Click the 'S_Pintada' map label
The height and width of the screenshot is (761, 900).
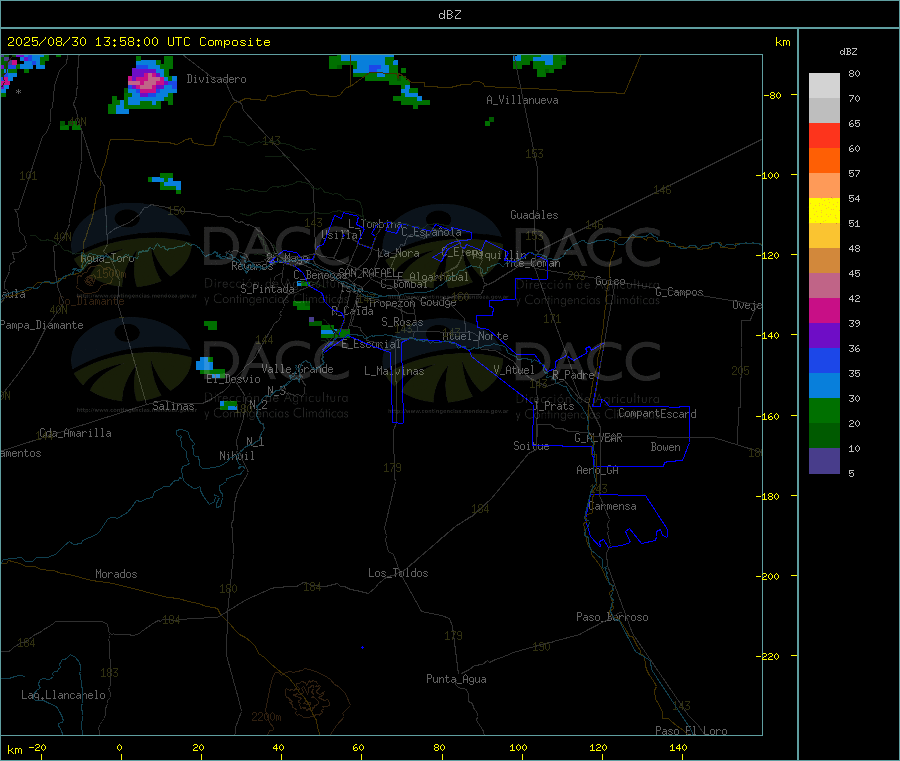click(x=267, y=289)
